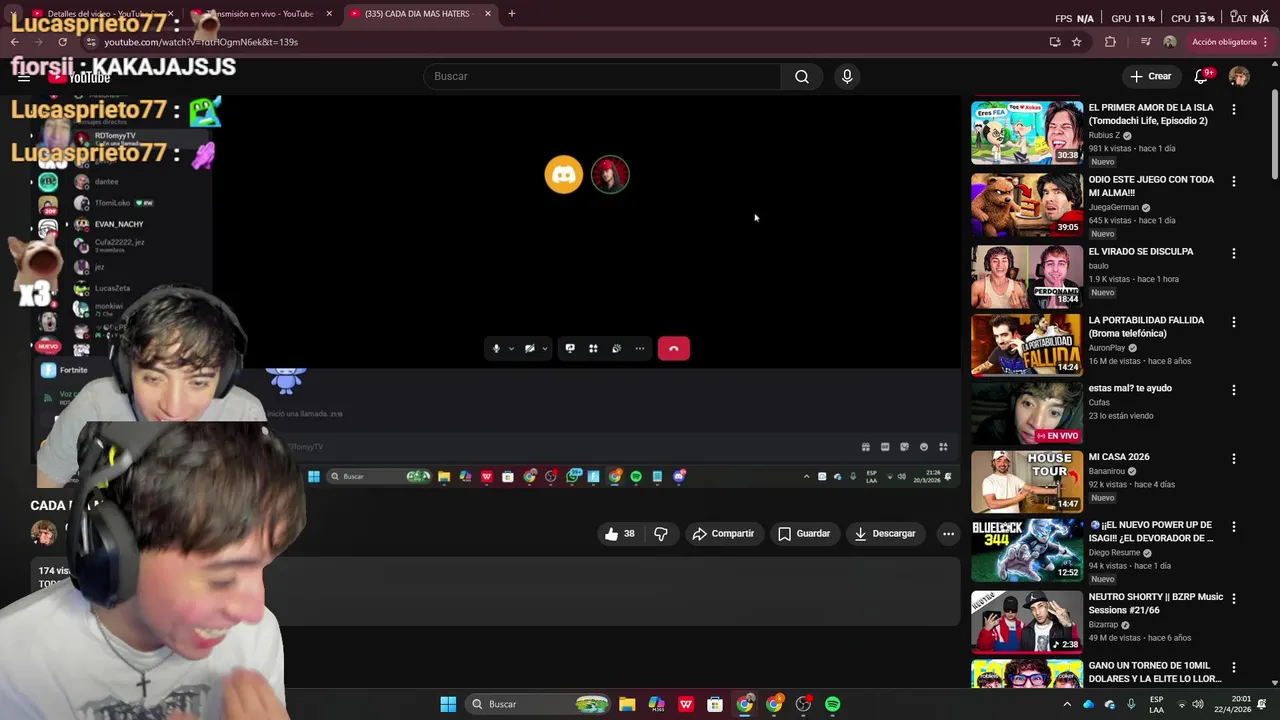Reload the page in Chrome
1280x720 pixels.
click(63, 42)
